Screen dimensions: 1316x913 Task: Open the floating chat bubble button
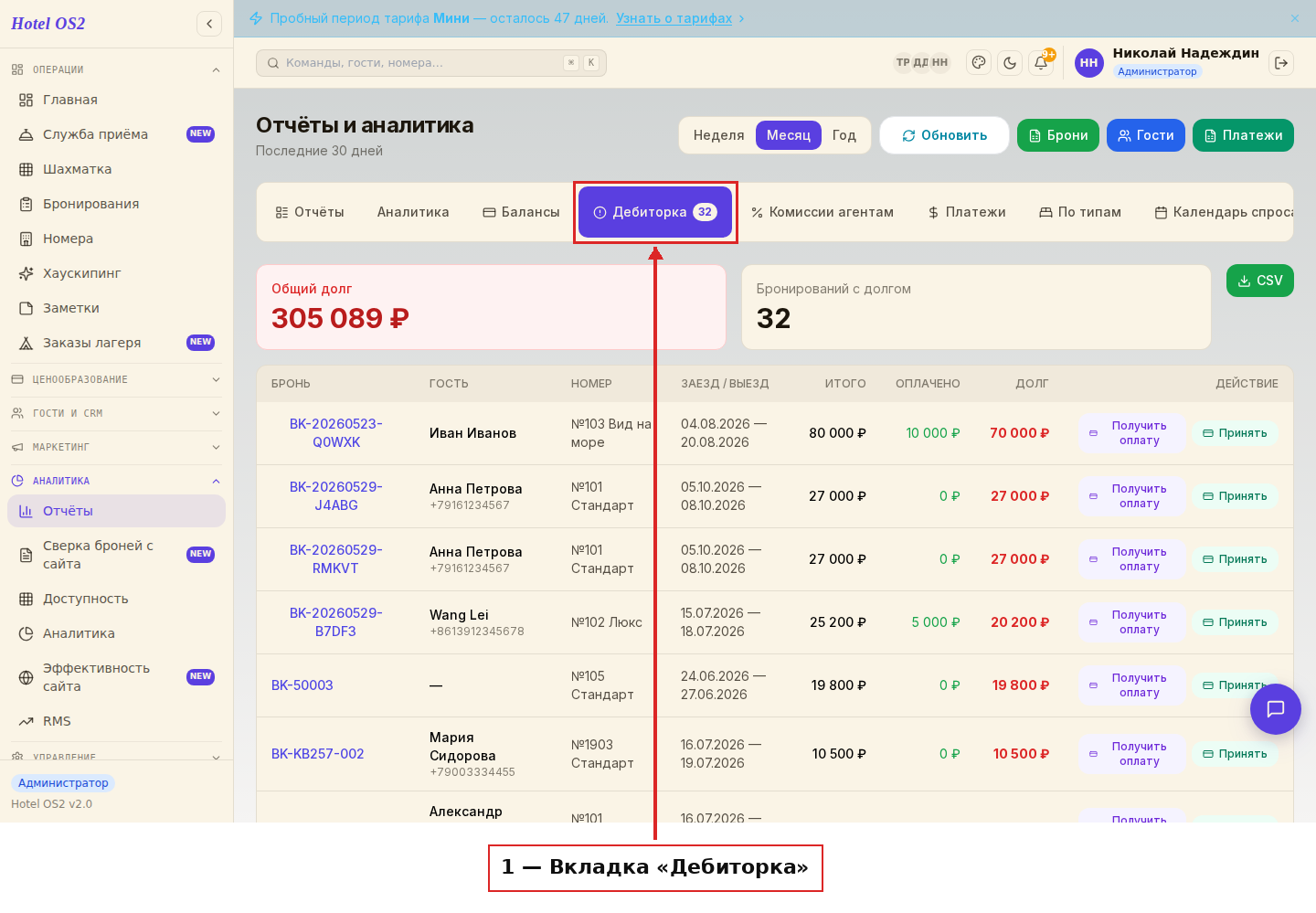click(1276, 709)
